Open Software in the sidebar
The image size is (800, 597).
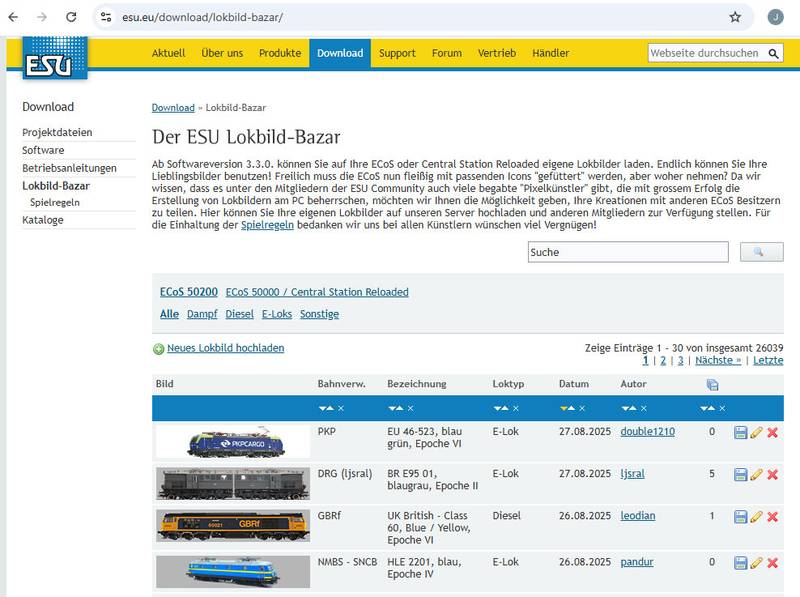click(43, 150)
